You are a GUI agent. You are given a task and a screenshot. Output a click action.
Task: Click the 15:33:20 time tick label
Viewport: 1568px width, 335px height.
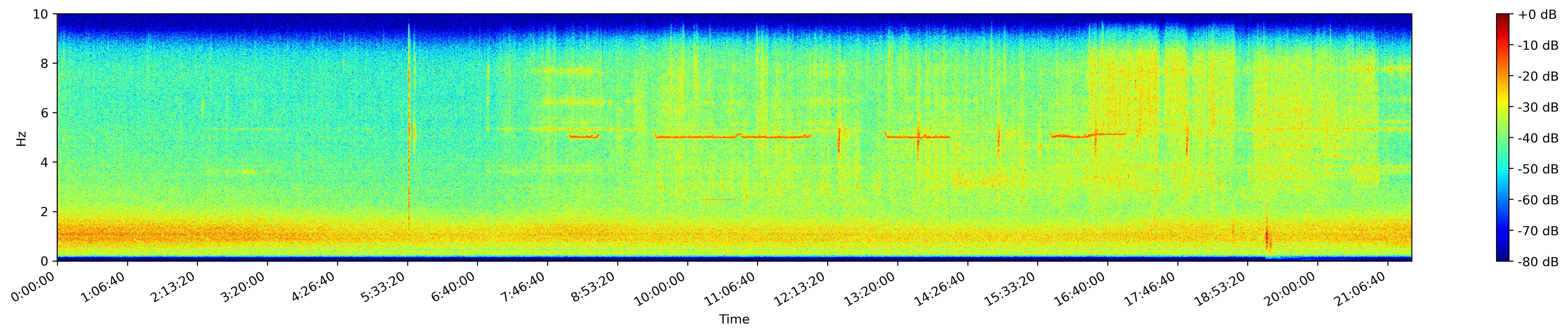(x=1012, y=288)
